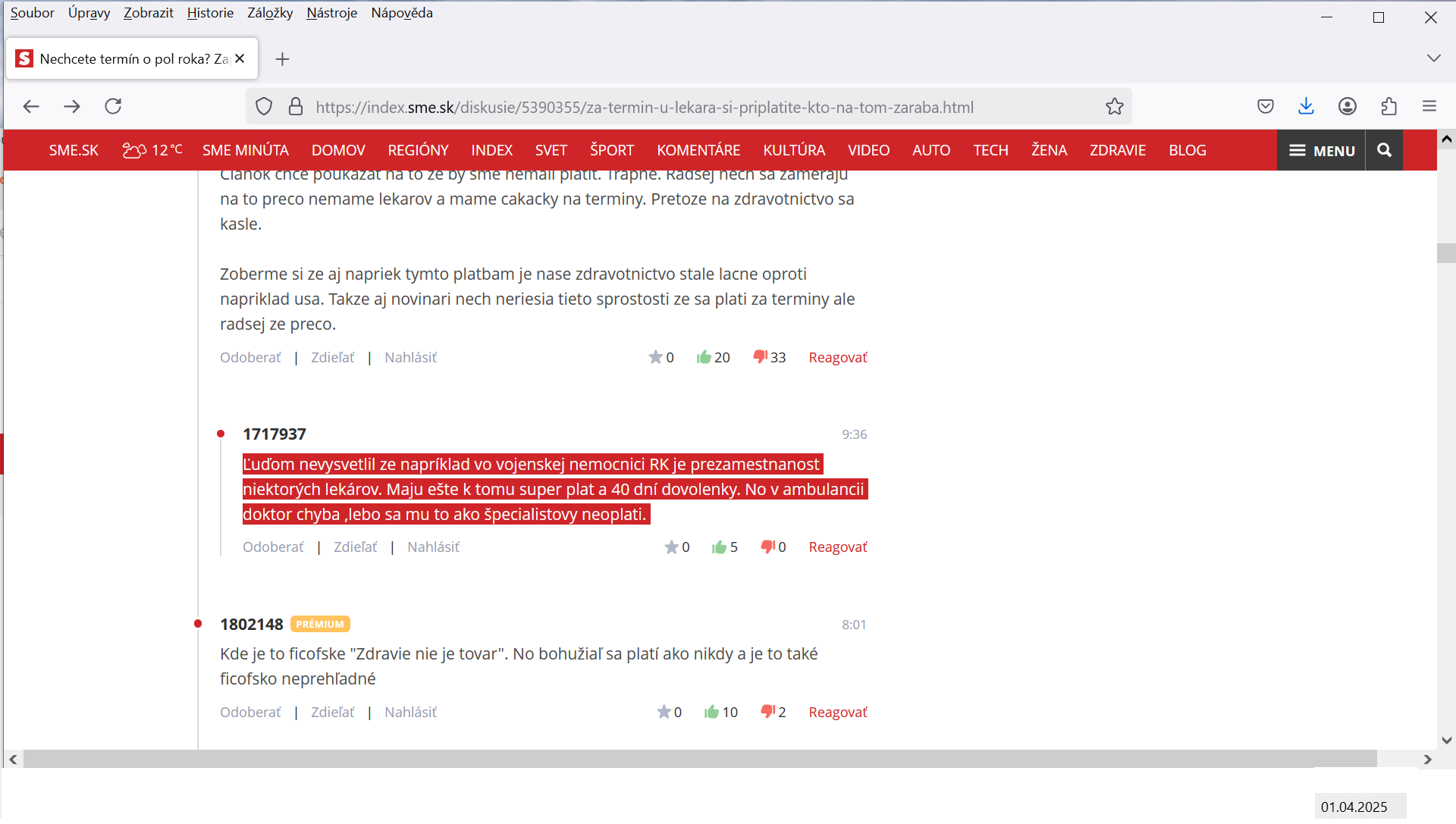Open ZDRAVIE section
Viewport: 1456px width, 824px height.
pyautogui.click(x=1117, y=150)
